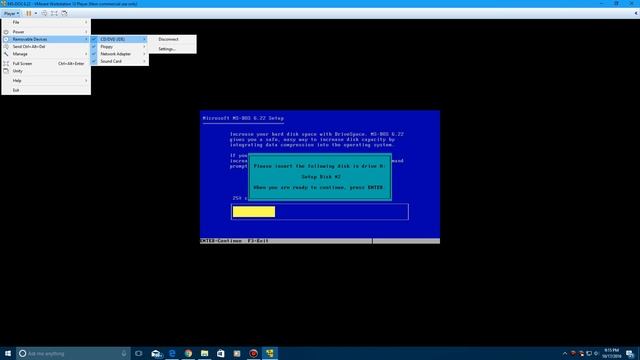The width and height of the screenshot is (640, 360).
Task: Click the pause VM icon in toolbar
Action: (29, 13)
